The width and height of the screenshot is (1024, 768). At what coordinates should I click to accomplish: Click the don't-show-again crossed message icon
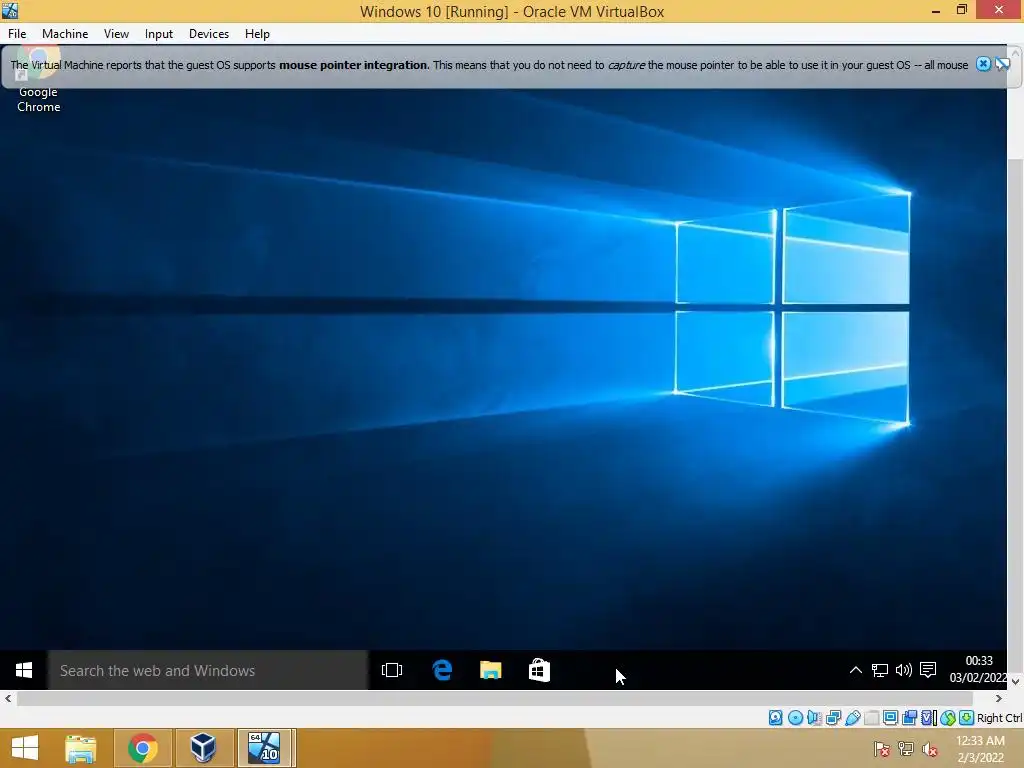tap(1002, 64)
